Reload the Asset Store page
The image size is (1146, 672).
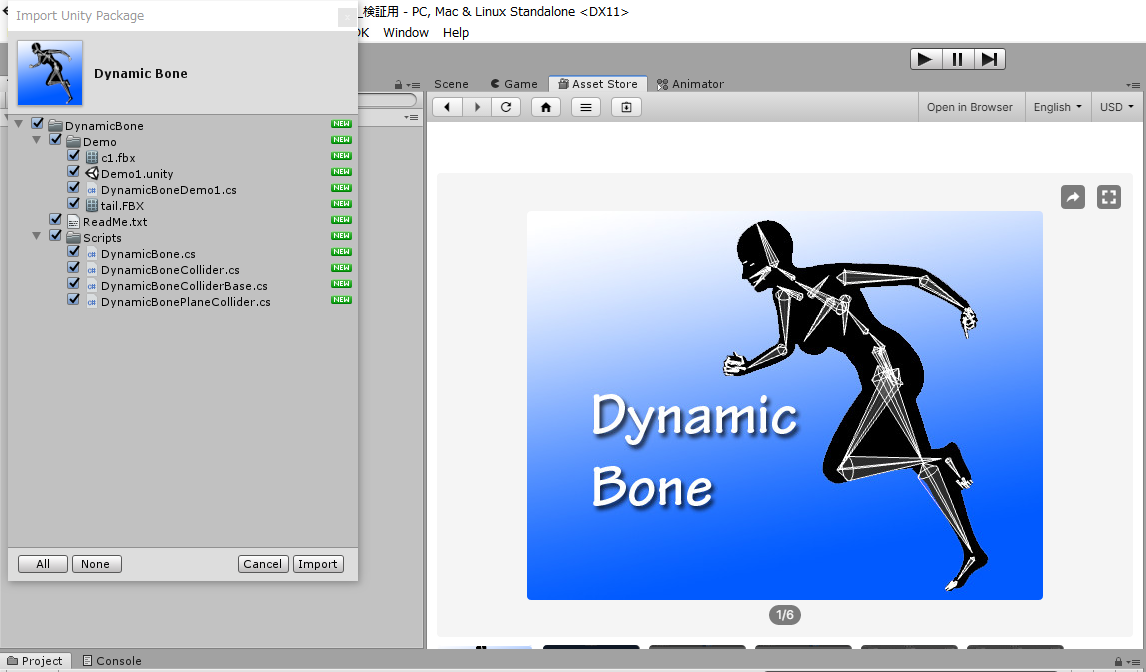click(x=506, y=107)
